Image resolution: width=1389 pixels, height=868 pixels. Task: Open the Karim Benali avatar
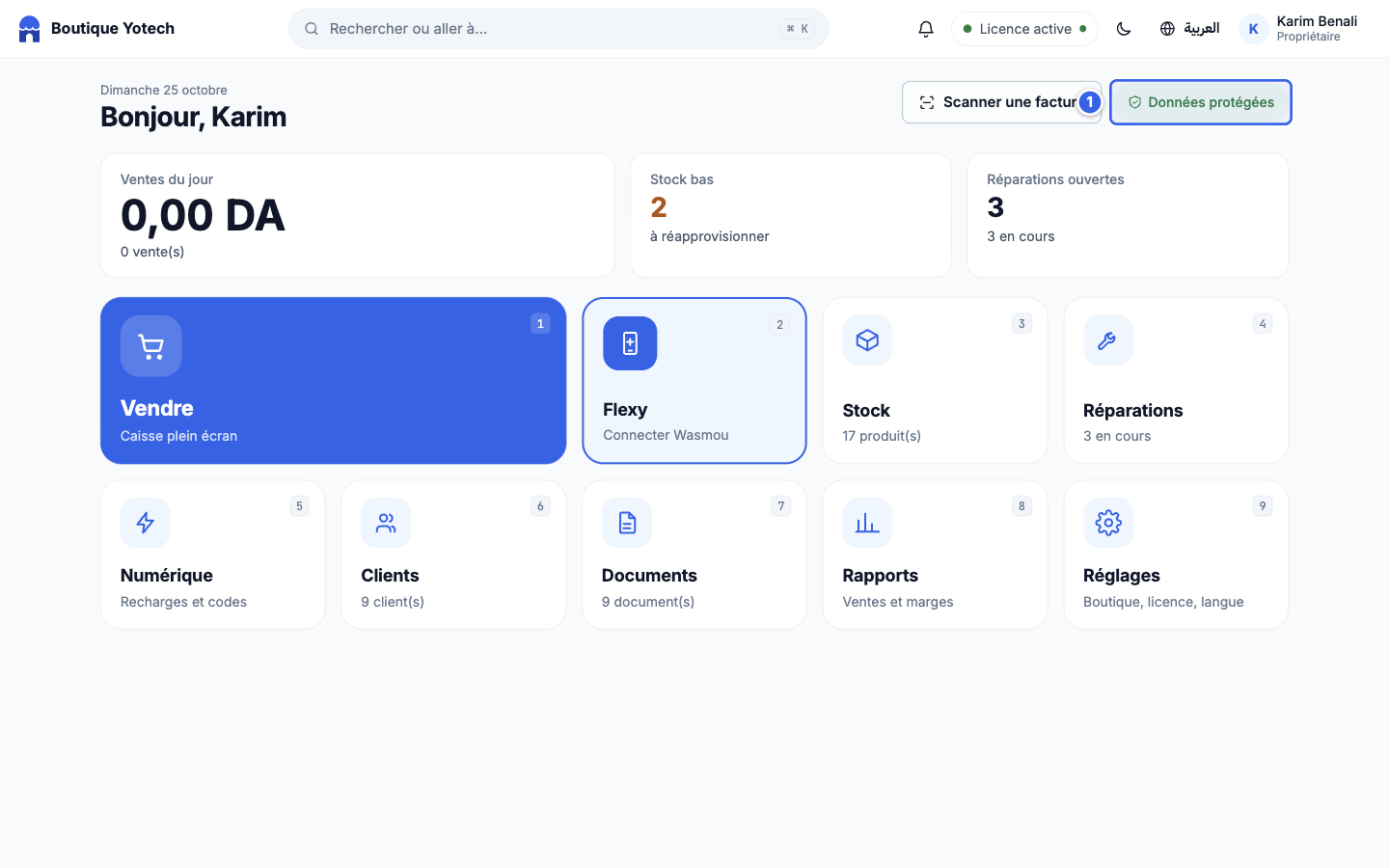[1253, 29]
